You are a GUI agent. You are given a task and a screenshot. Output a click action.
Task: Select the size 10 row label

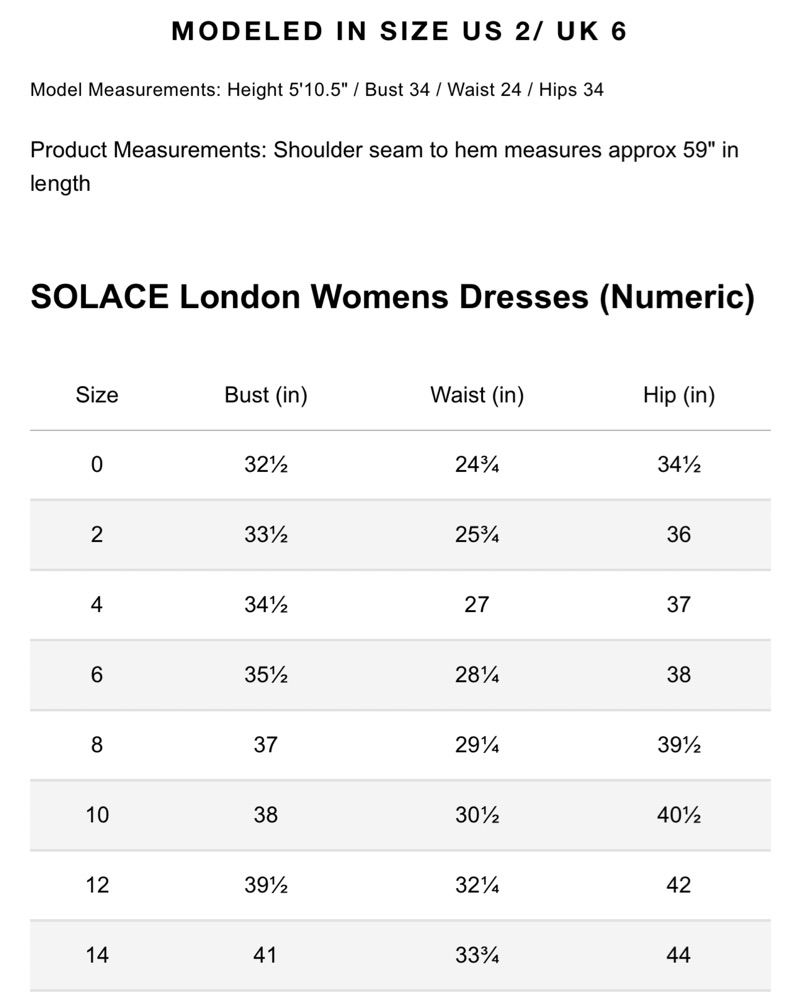pos(97,815)
